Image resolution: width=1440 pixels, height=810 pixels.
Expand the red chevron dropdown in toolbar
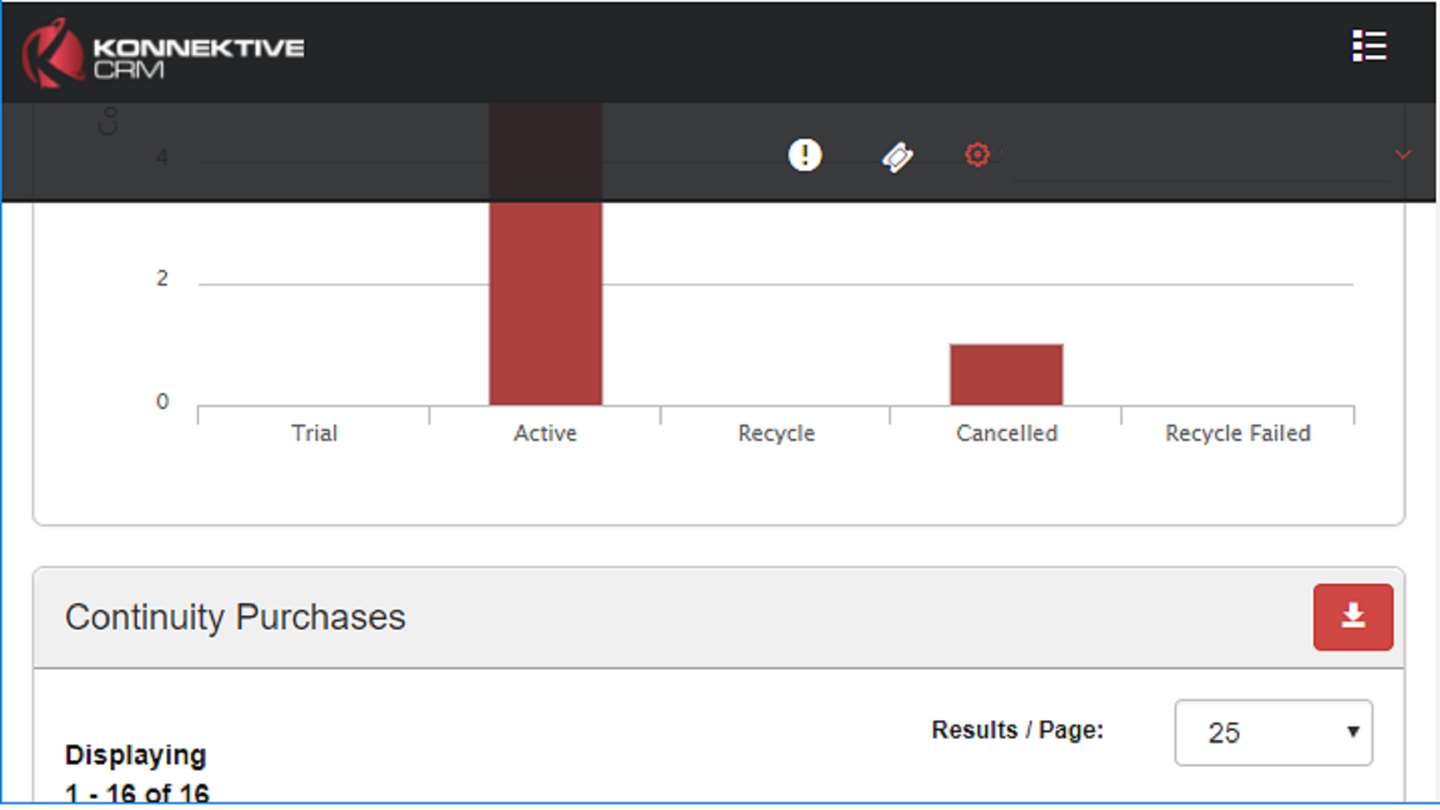pyautogui.click(x=1403, y=155)
